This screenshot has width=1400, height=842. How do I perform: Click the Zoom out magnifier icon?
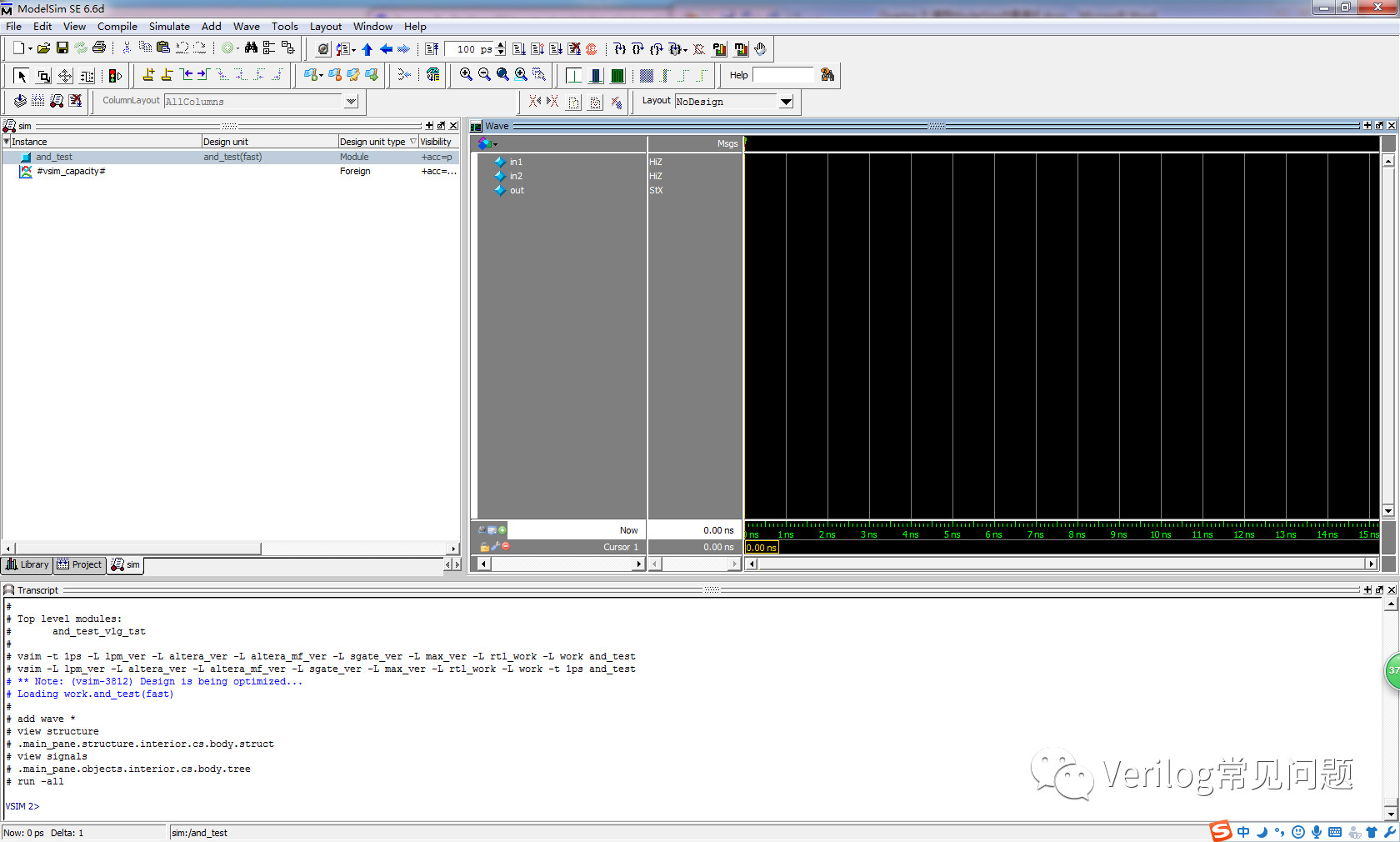coord(484,75)
